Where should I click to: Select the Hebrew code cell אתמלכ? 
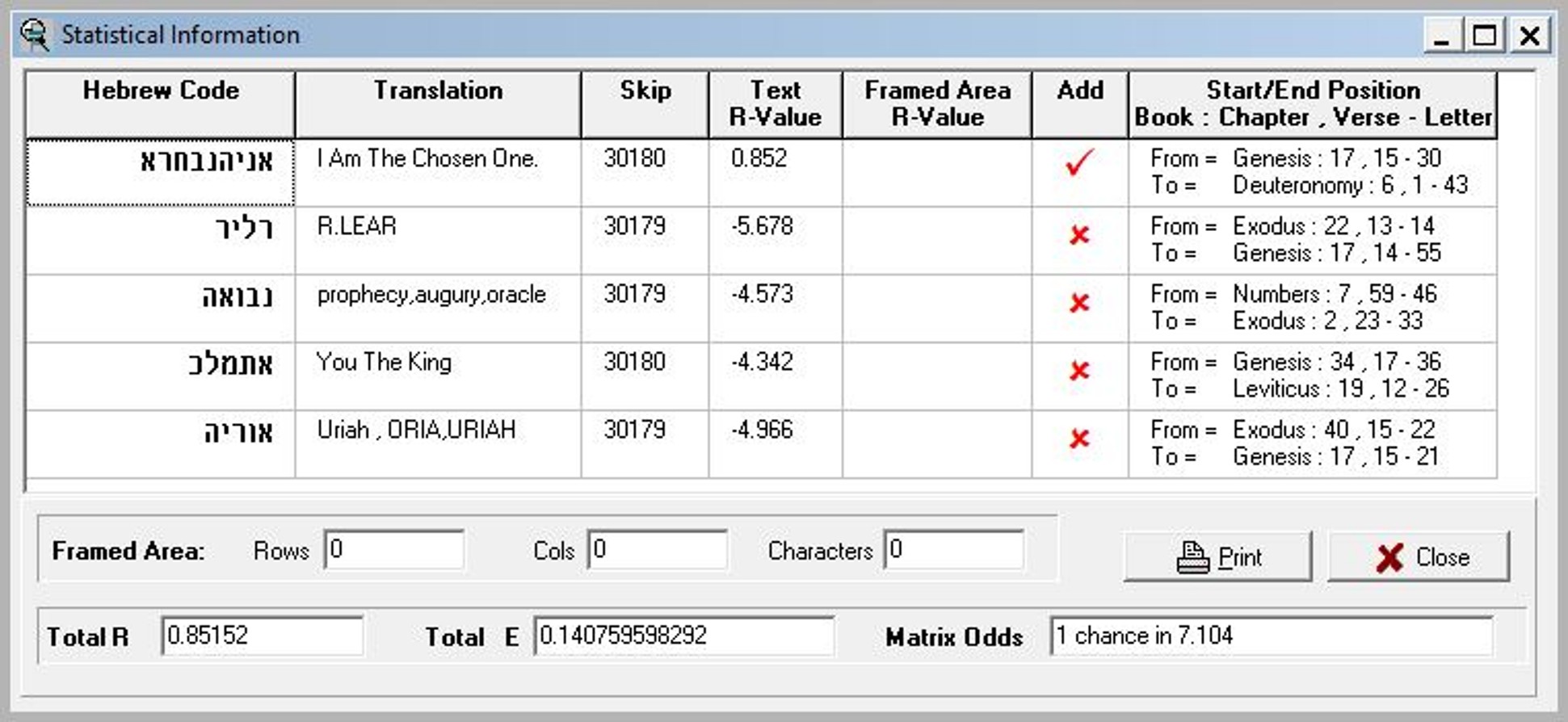click(161, 376)
